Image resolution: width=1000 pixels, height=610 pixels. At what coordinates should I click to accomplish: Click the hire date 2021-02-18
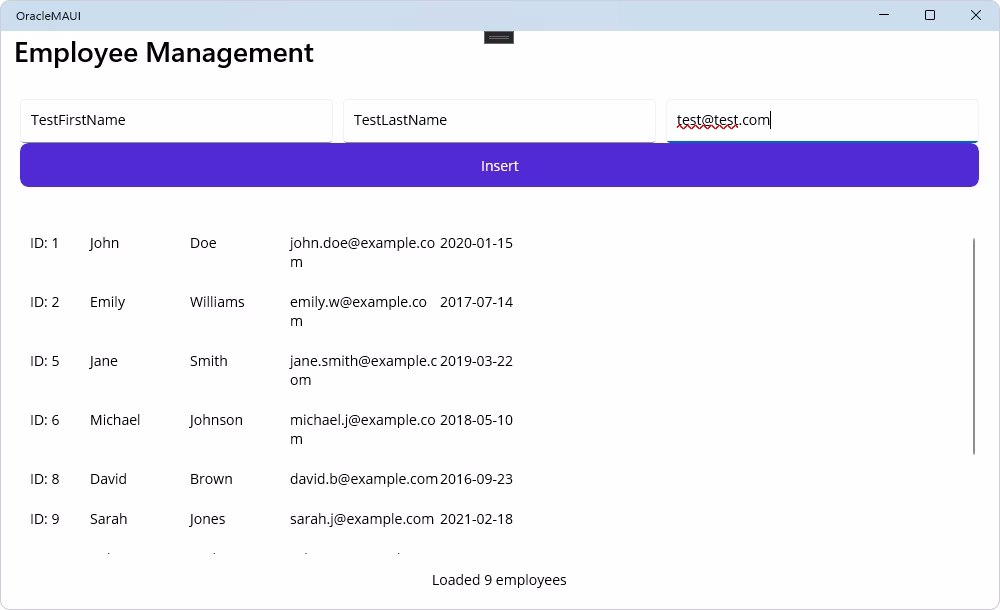tap(476, 519)
